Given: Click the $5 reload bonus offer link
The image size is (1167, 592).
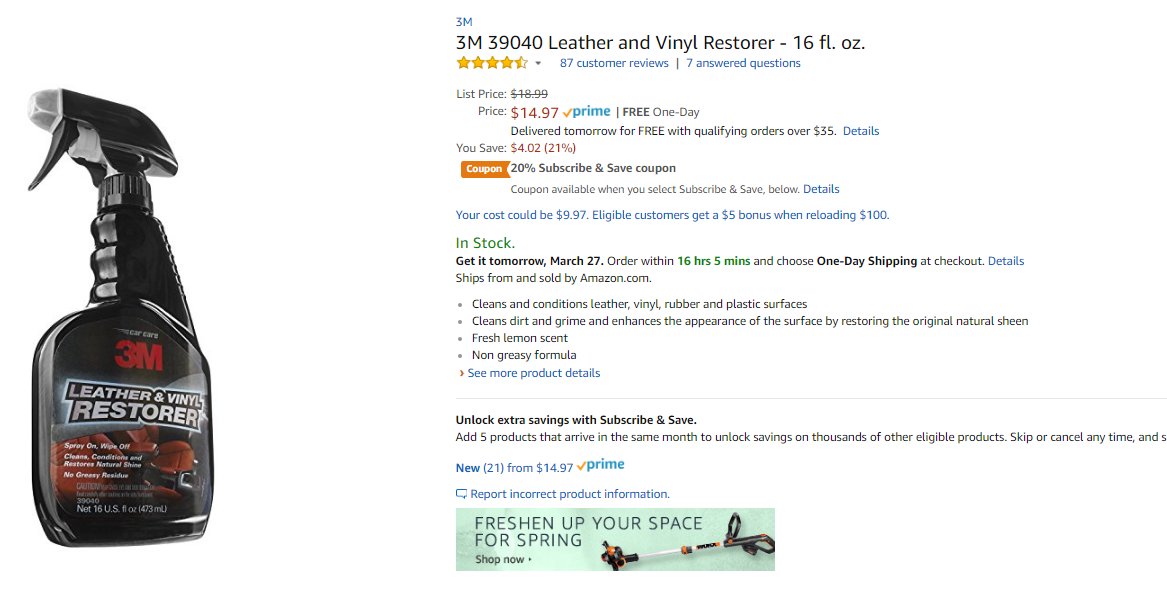Looking at the screenshot, I should click(672, 215).
